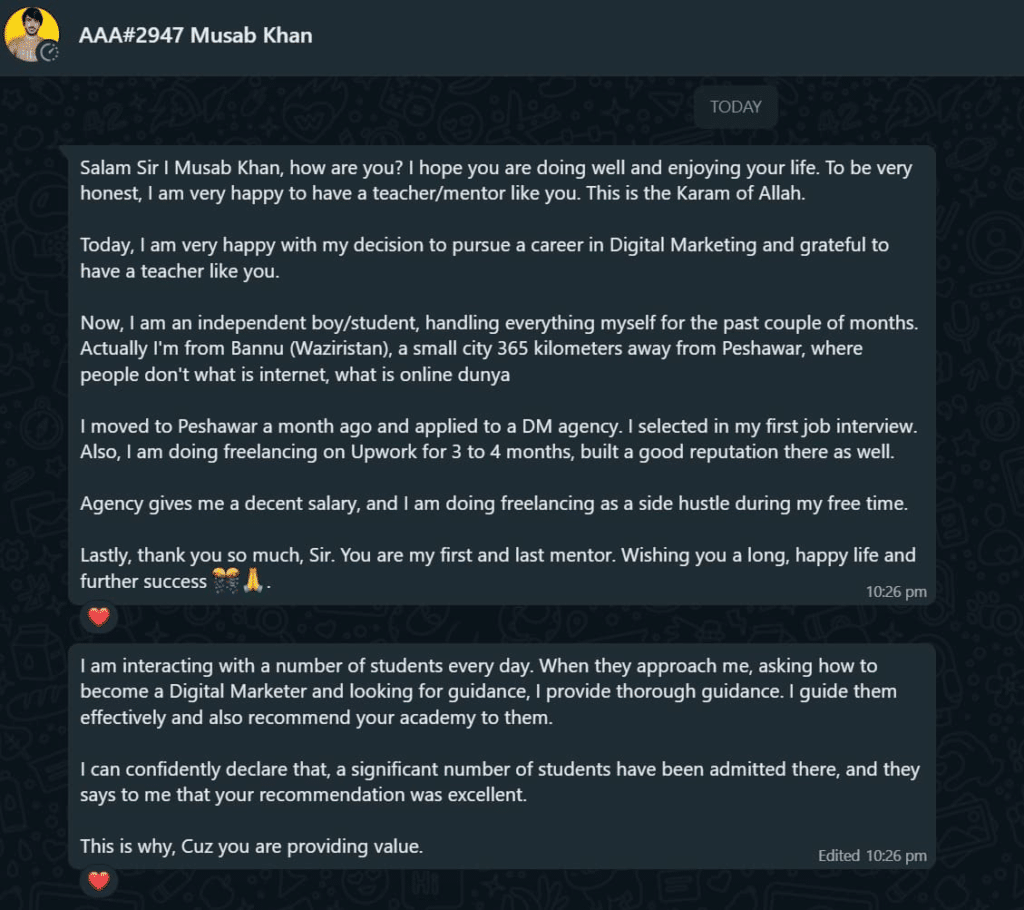Open heart reaction under the second message
The width and height of the screenshot is (1024, 910).
click(x=99, y=881)
